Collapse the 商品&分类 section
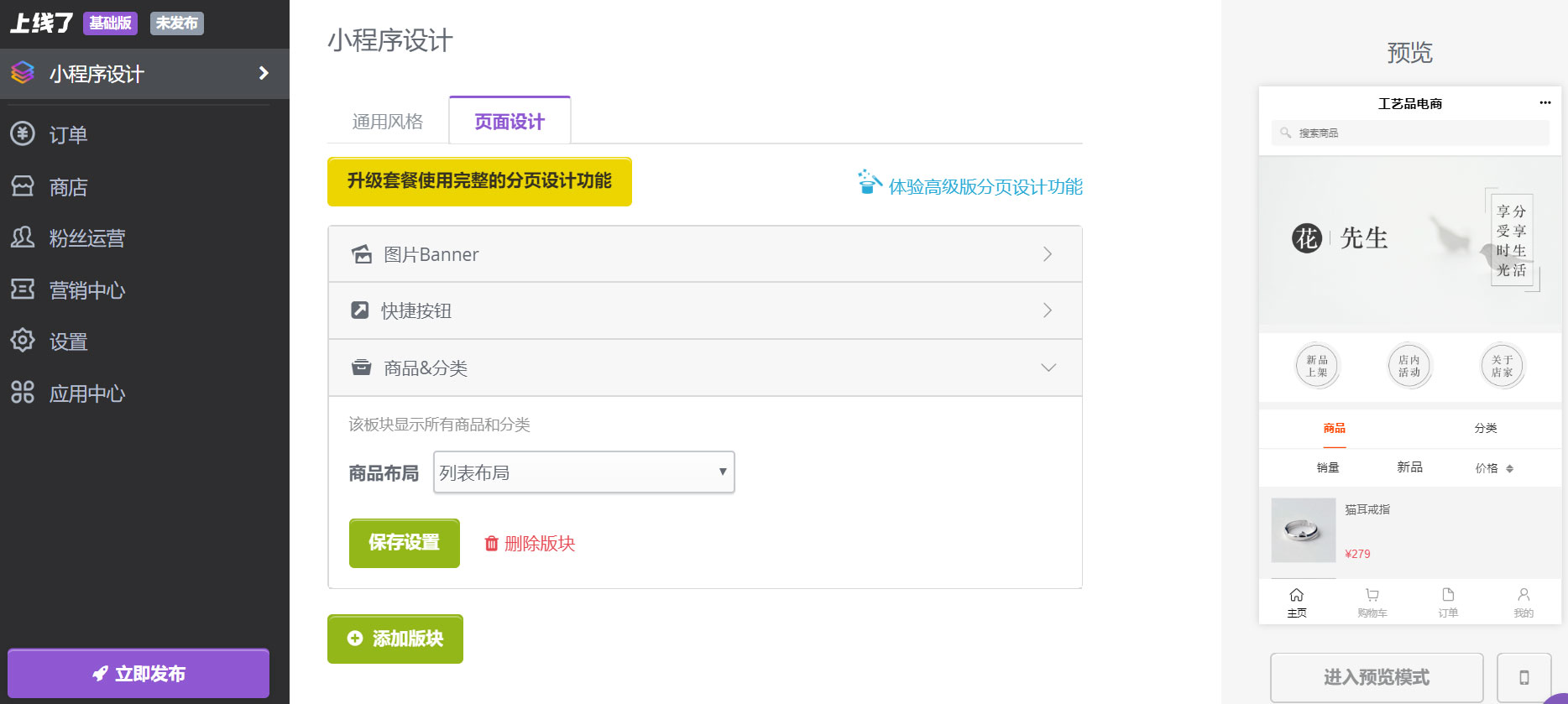 (705, 368)
